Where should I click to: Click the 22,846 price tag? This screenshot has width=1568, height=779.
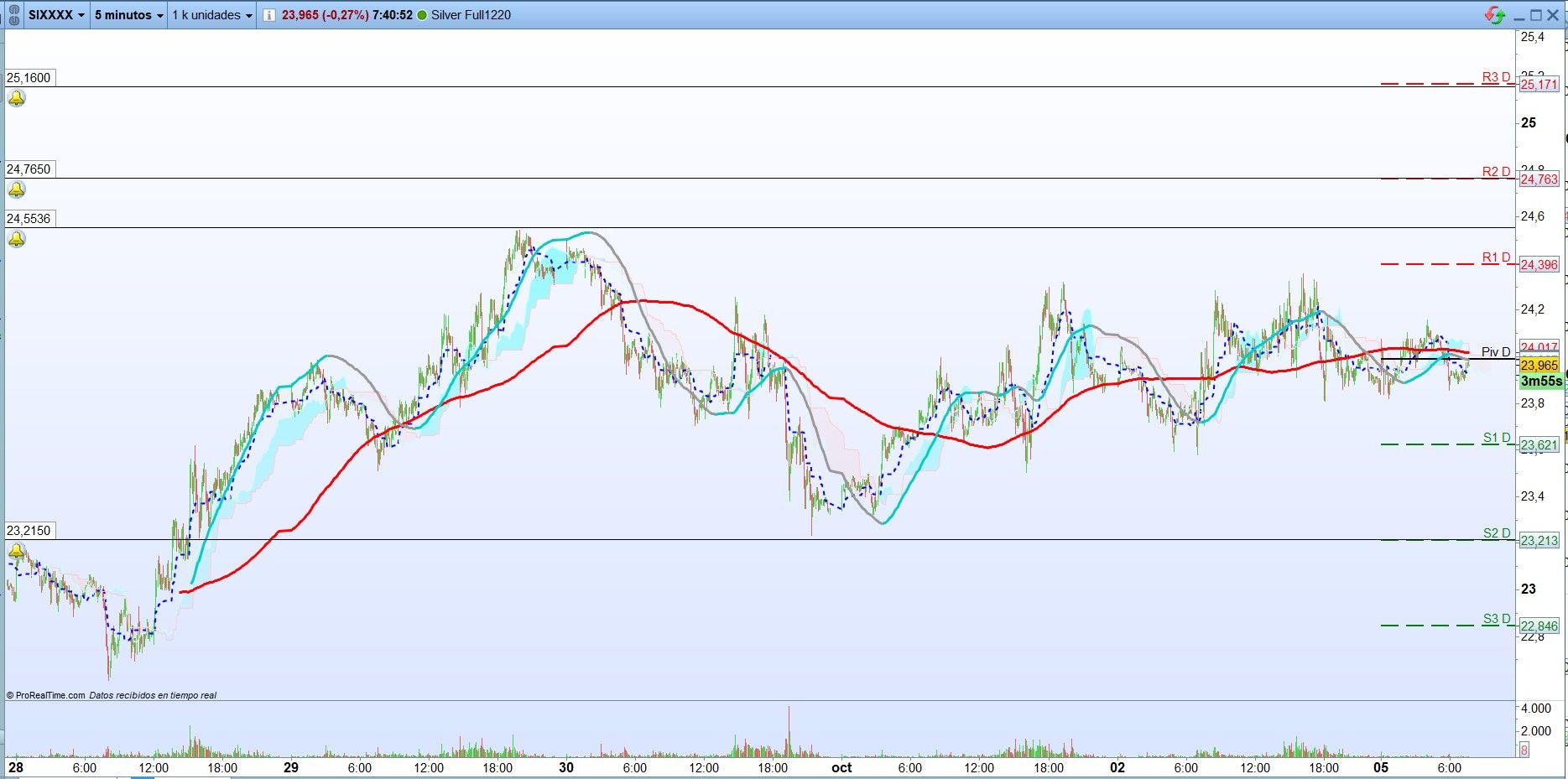pos(1539,626)
